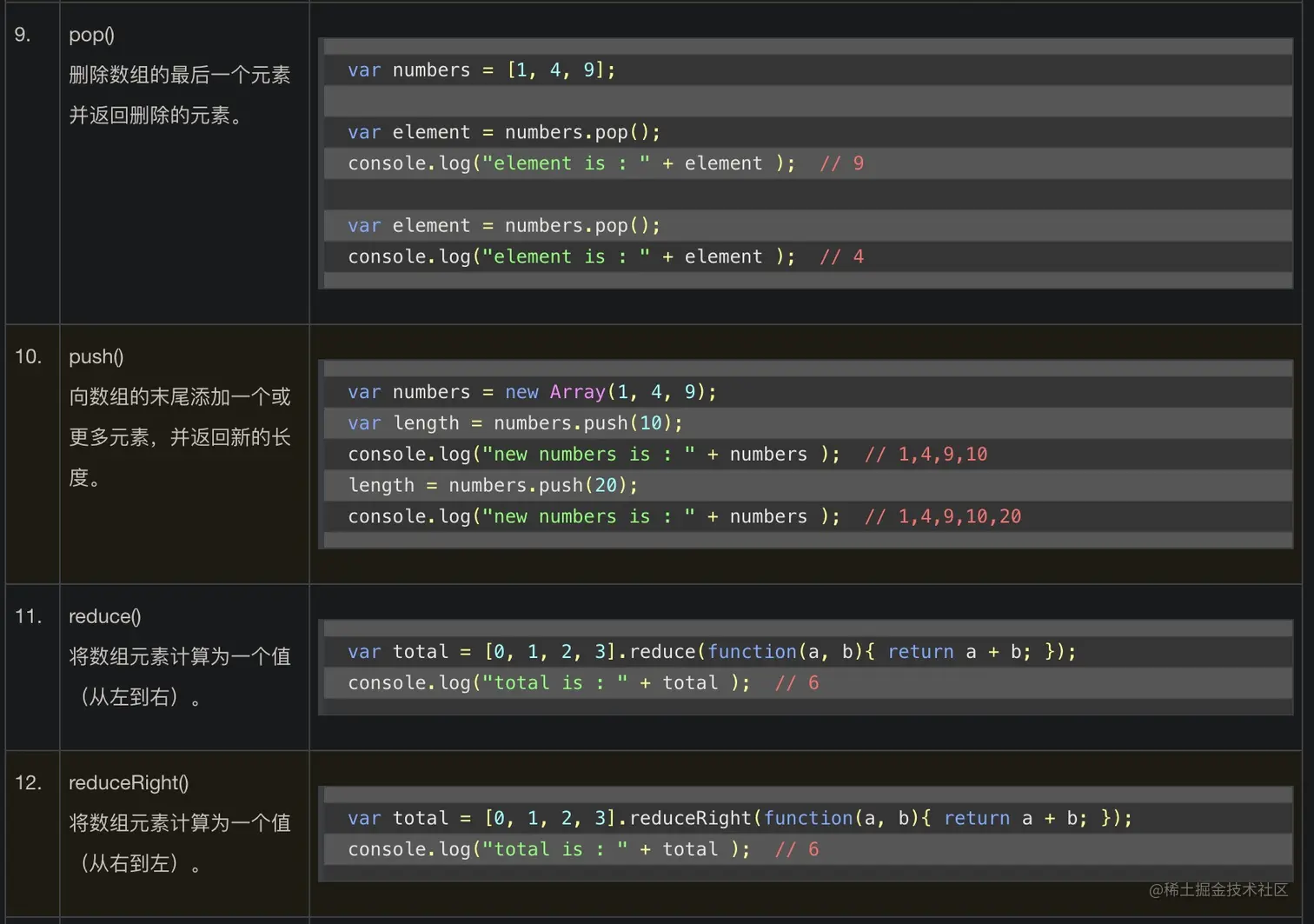Click the description "向数组的末尾添加一个或"
This screenshot has height=924, width=1314.
click(180, 397)
